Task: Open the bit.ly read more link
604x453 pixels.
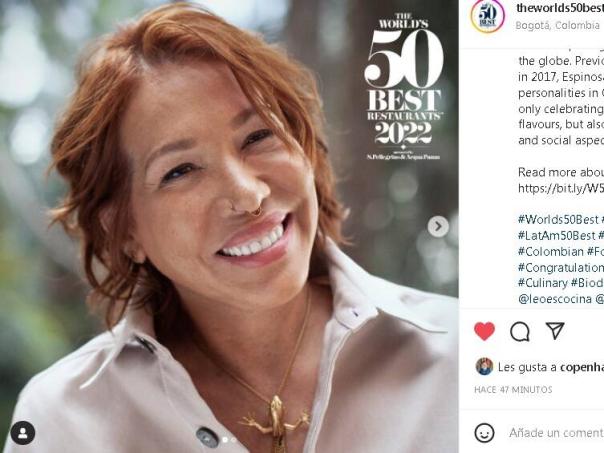Action: pyautogui.click(x=560, y=187)
